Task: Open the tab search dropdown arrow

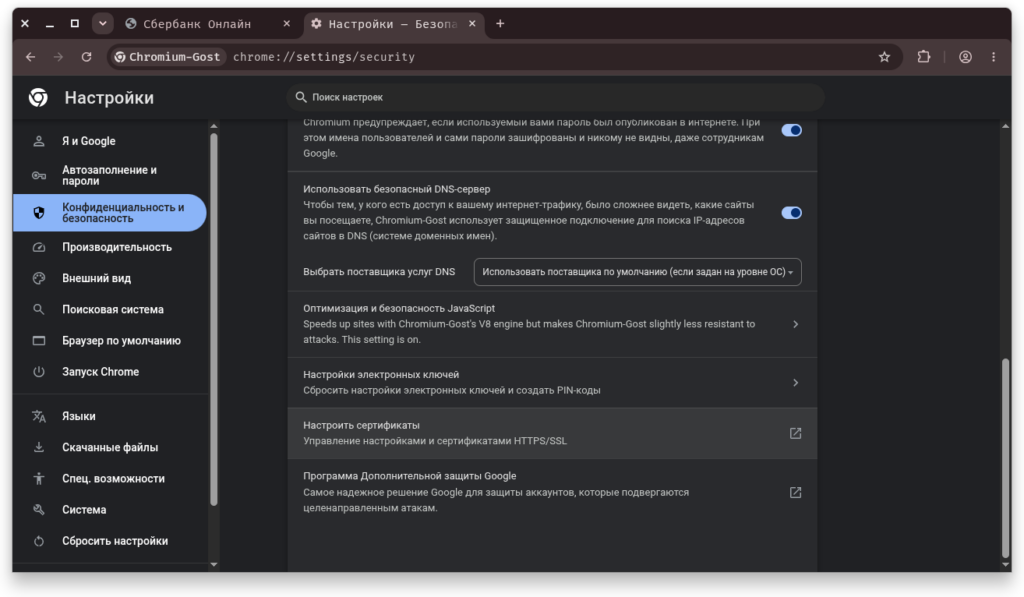Action: (x=103, y=24)
